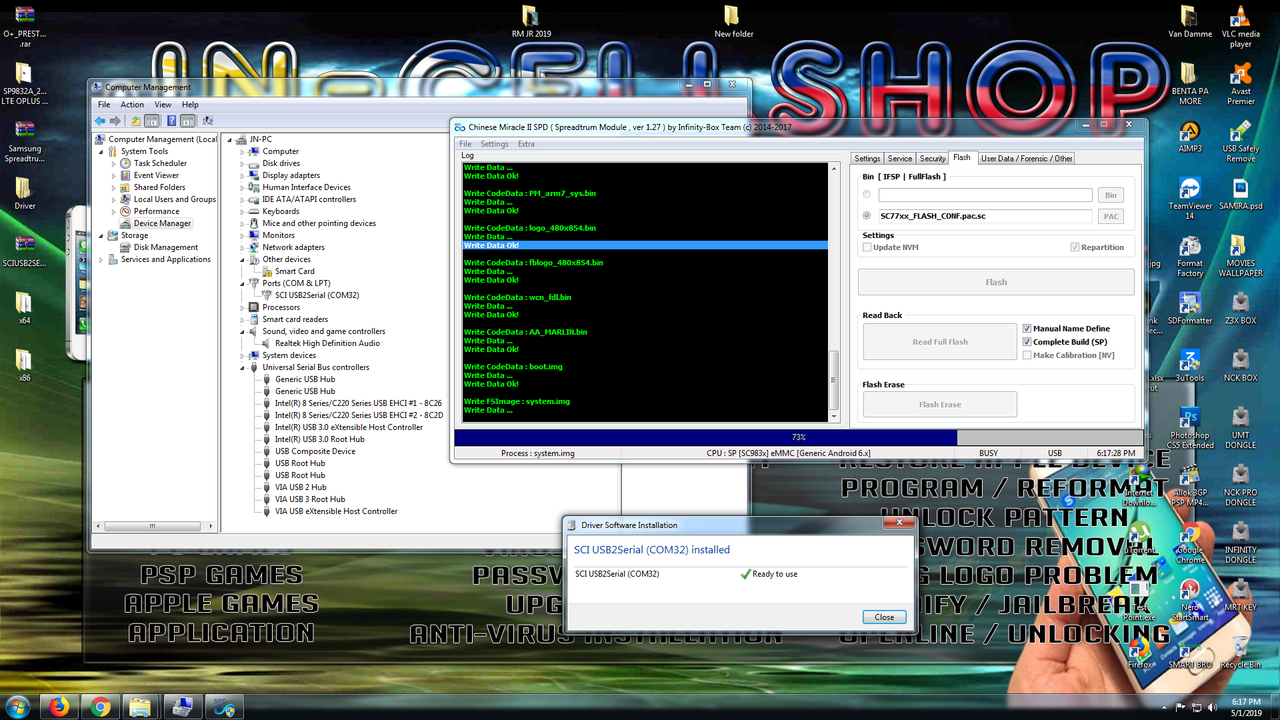This screenshot has width=1280, height=720.
Task: Collapse System Tools tree node
Action: [101, 151]
